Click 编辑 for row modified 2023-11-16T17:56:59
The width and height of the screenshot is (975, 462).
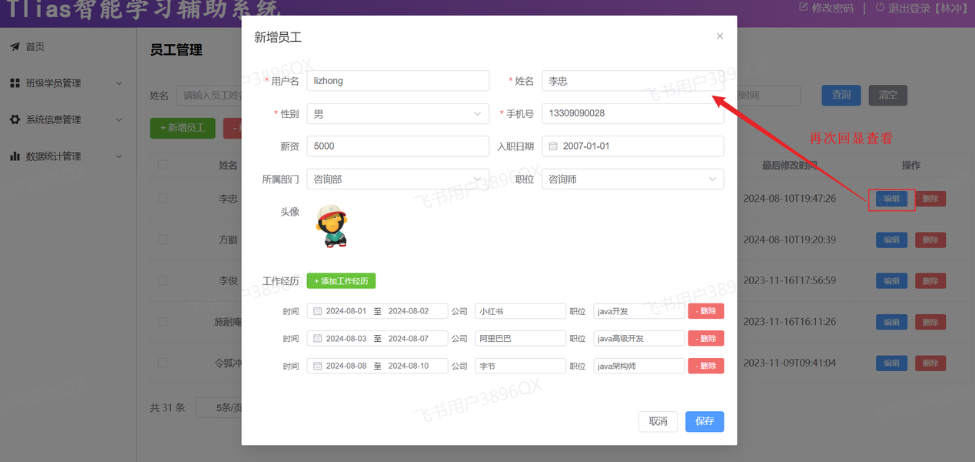(x=892, y=280)
